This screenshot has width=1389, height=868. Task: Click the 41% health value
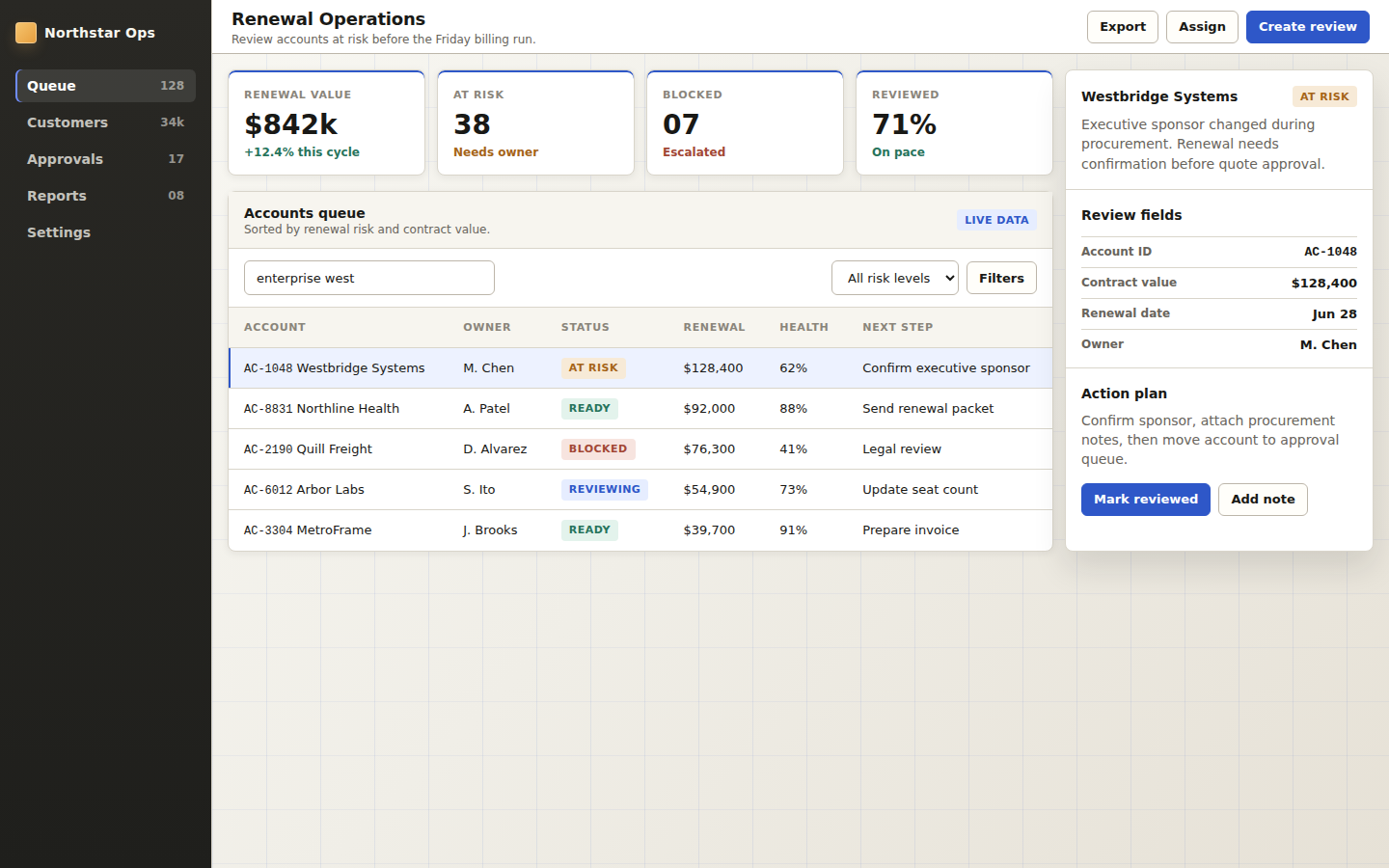pyautogui.click(x=793, y=449)
